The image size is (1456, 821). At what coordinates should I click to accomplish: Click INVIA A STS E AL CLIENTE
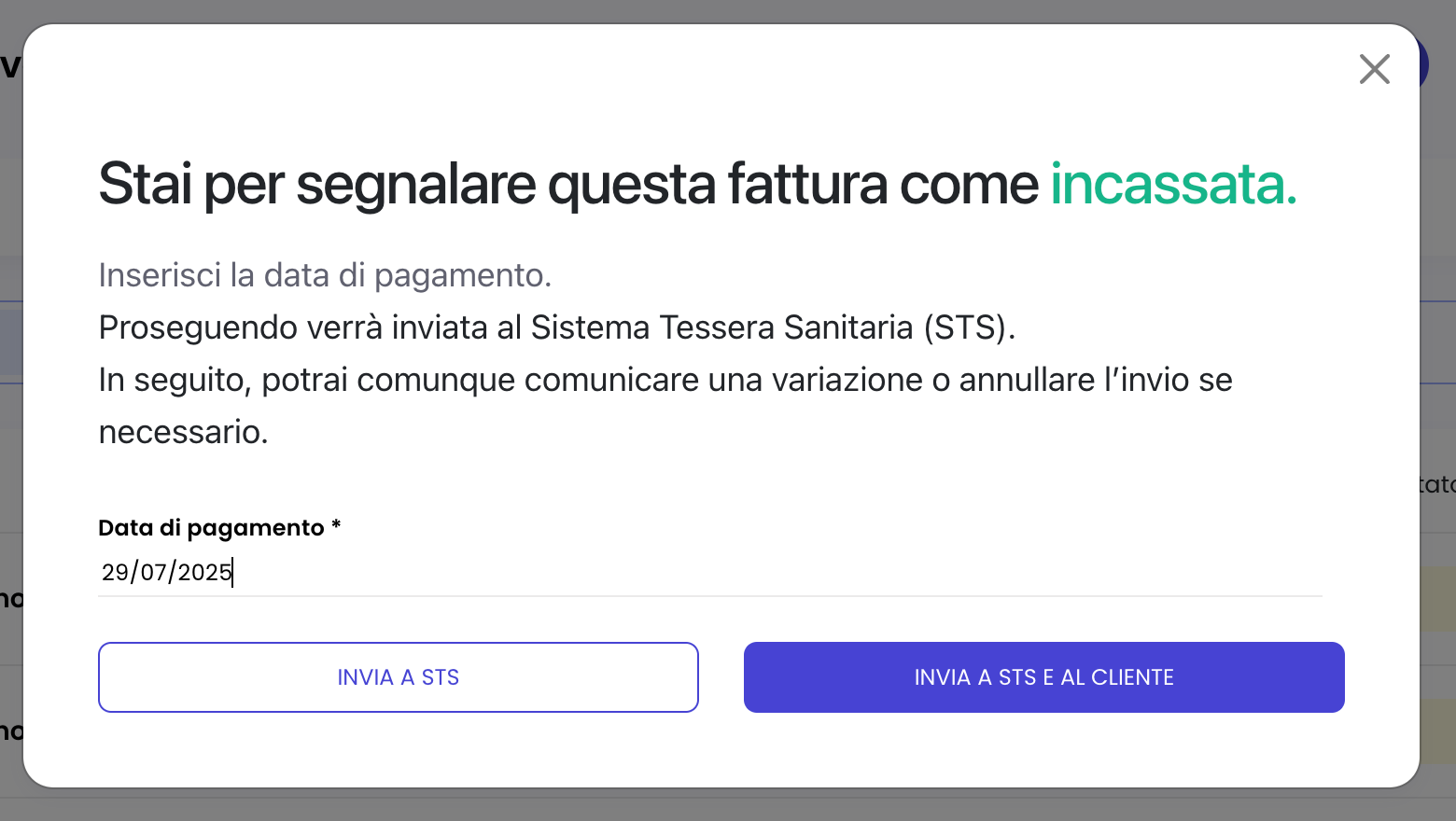coord(1043,677)
